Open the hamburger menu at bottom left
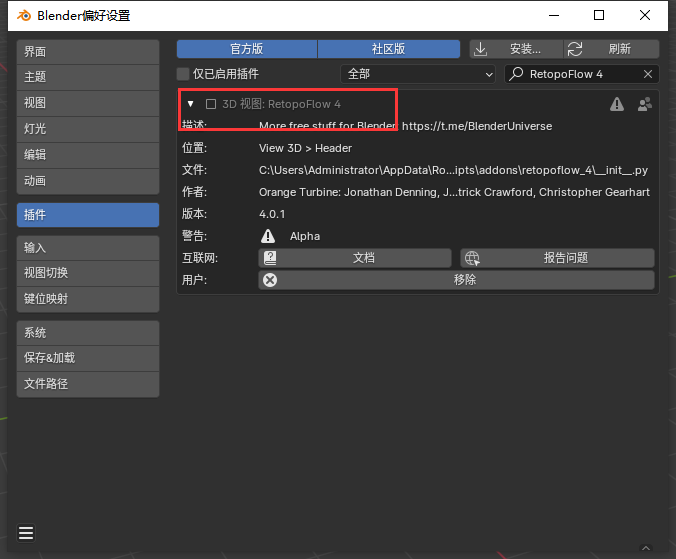This screenshot has width=676, height=559. pos(26,533)
